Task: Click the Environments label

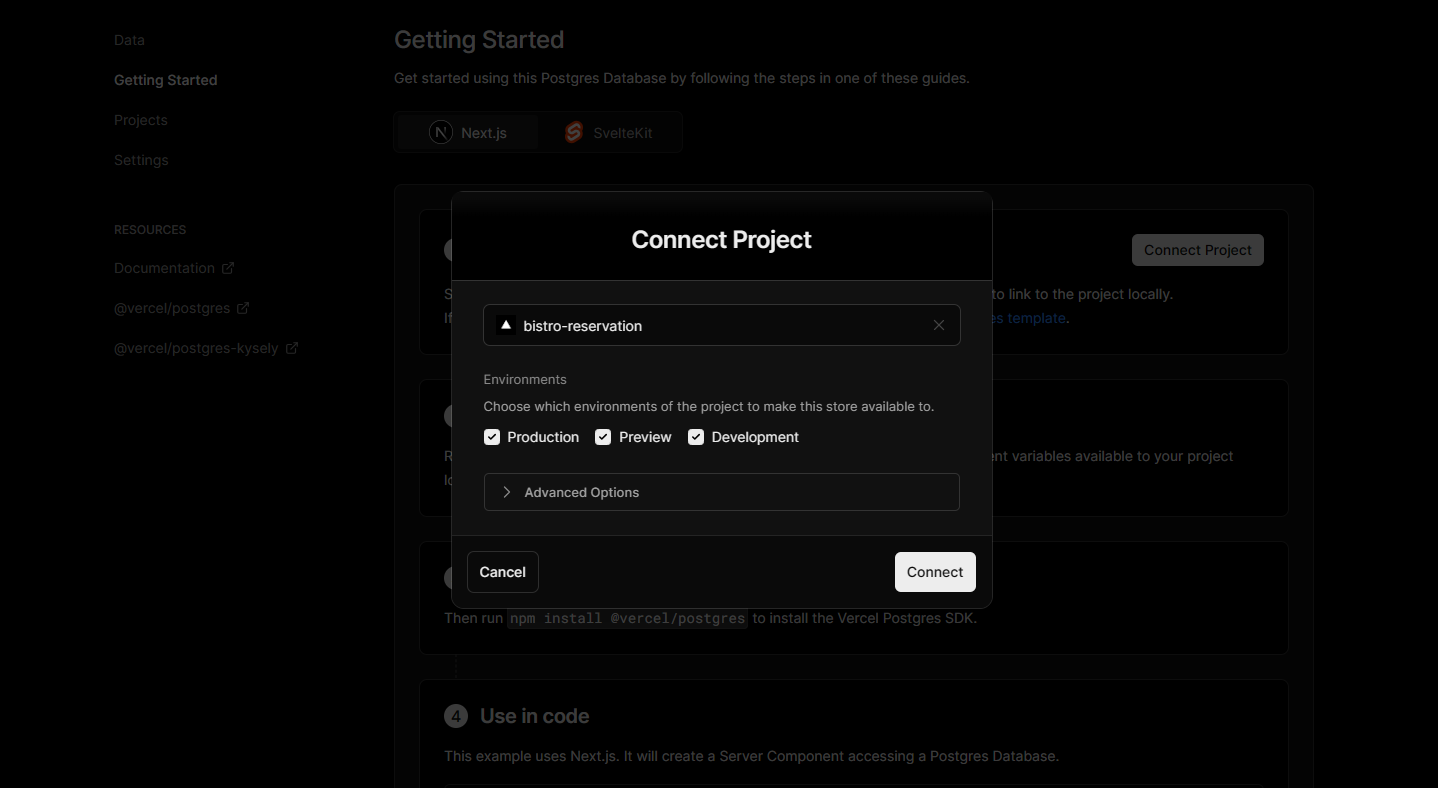Action: pos(525,379)
